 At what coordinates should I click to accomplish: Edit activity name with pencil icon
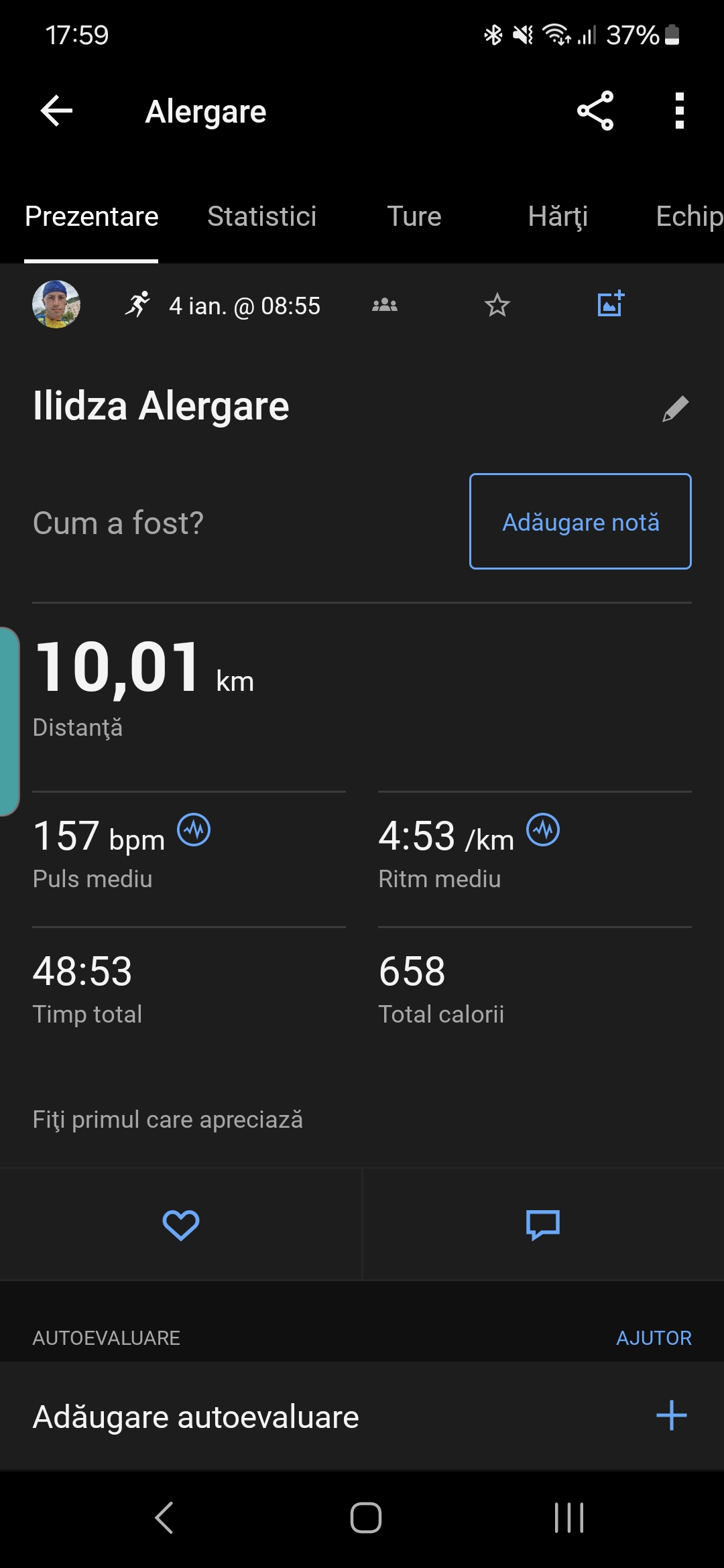(675, 408)
